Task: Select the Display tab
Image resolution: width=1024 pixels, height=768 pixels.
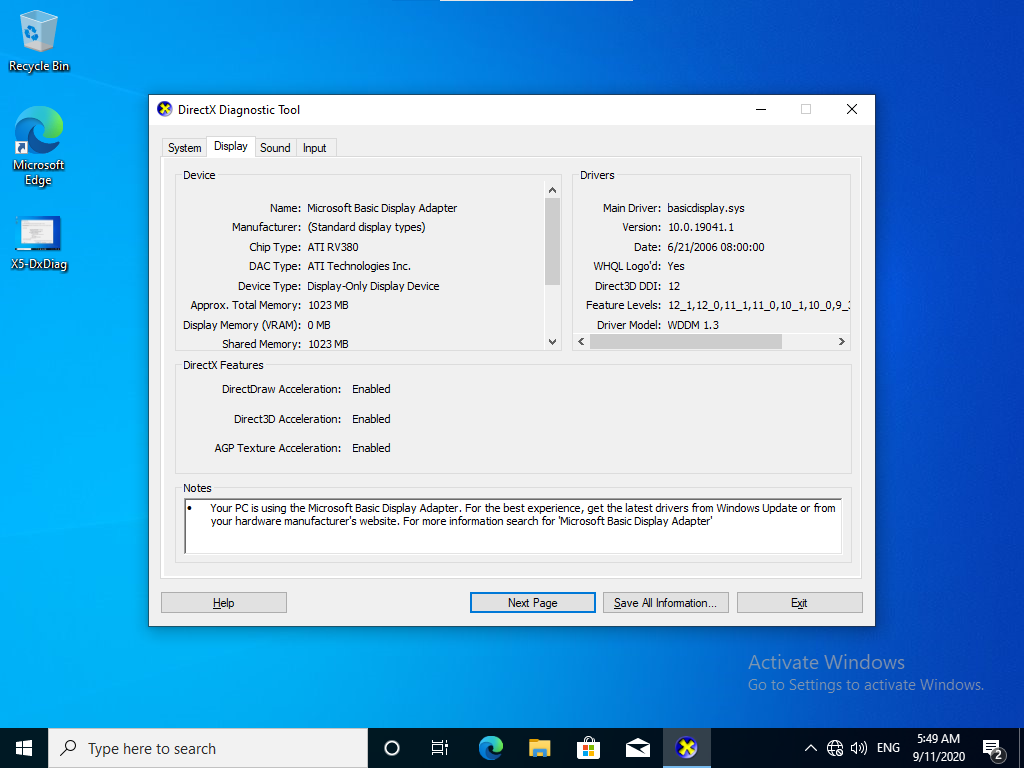Action: [231, 146]
